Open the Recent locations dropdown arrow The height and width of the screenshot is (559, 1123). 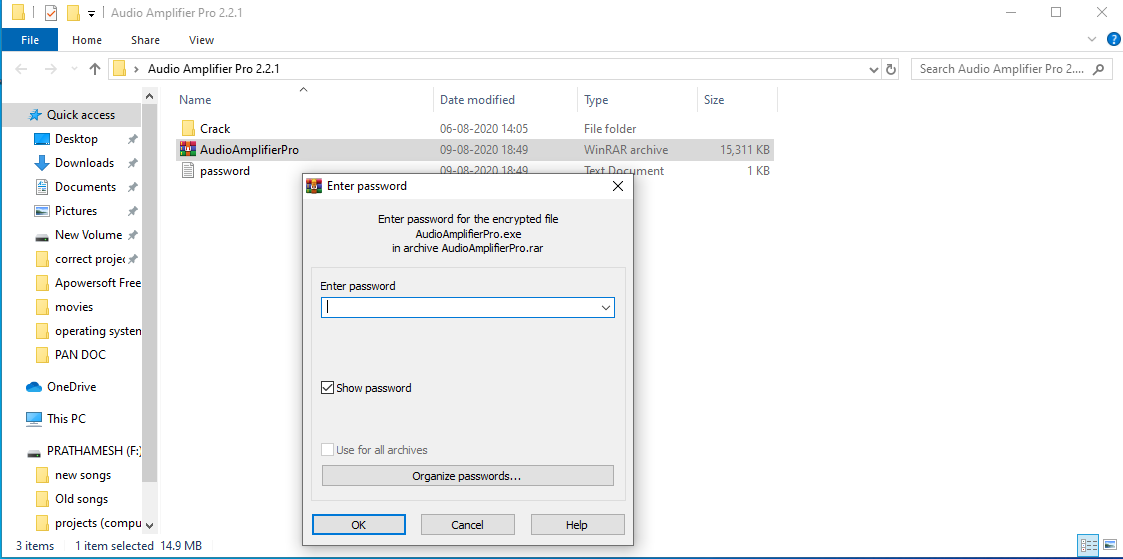tap(75, 69)
